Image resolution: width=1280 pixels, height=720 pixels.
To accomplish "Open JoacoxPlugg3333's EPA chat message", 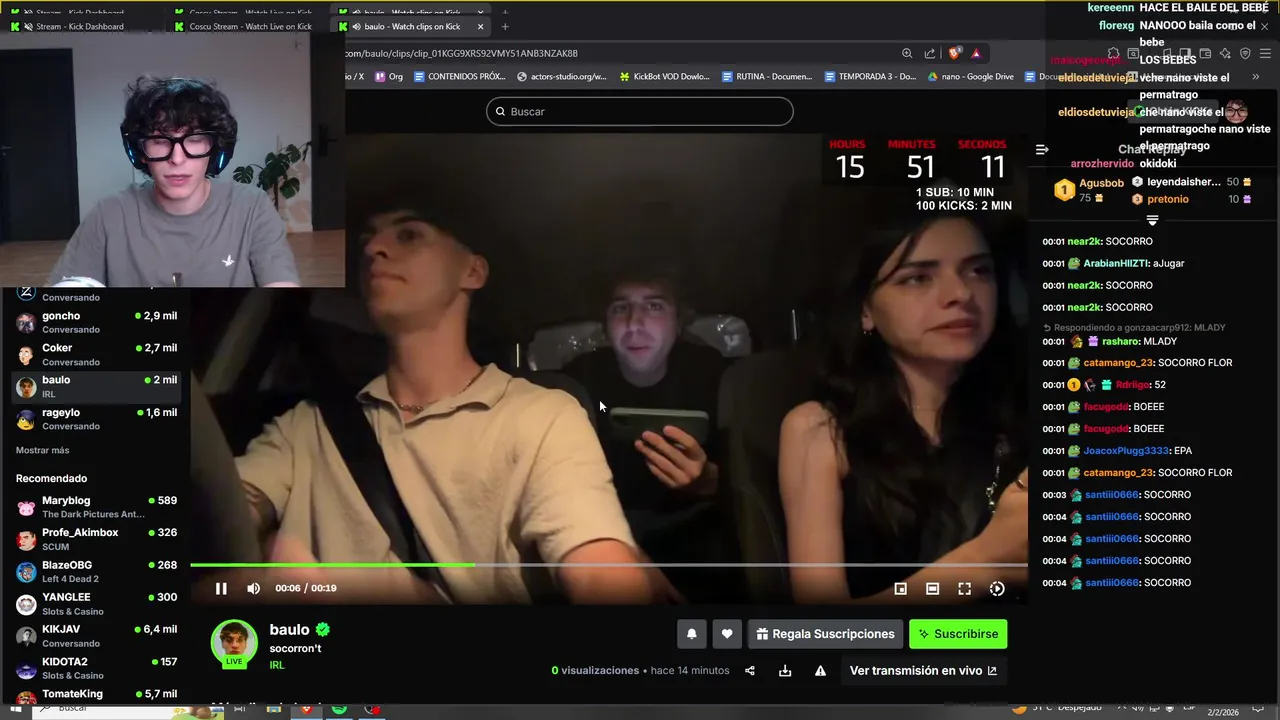I will pyautogui.click(x=1118, y=451).
